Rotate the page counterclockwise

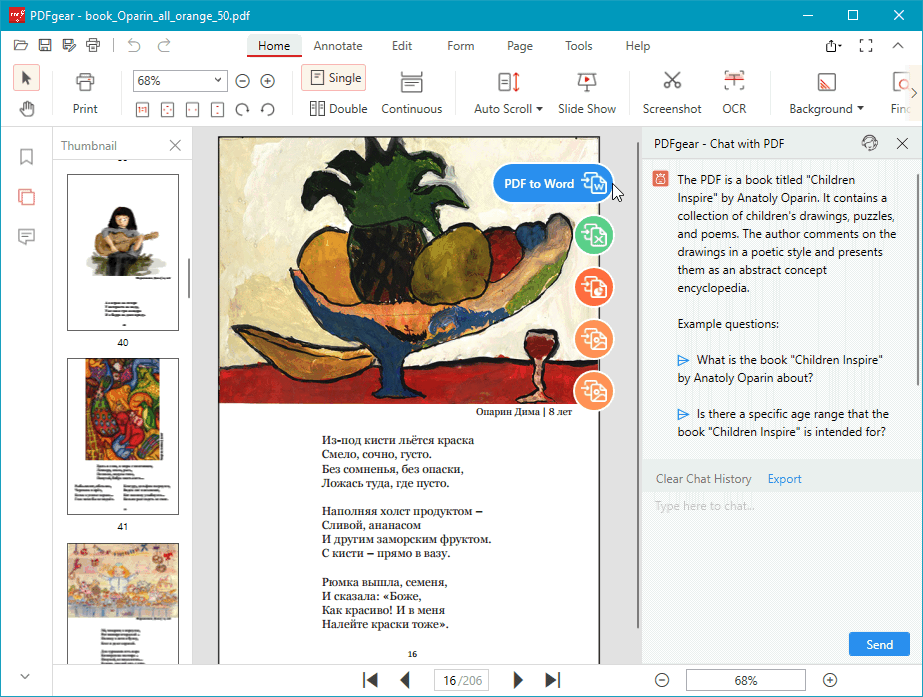coord(268,109)
